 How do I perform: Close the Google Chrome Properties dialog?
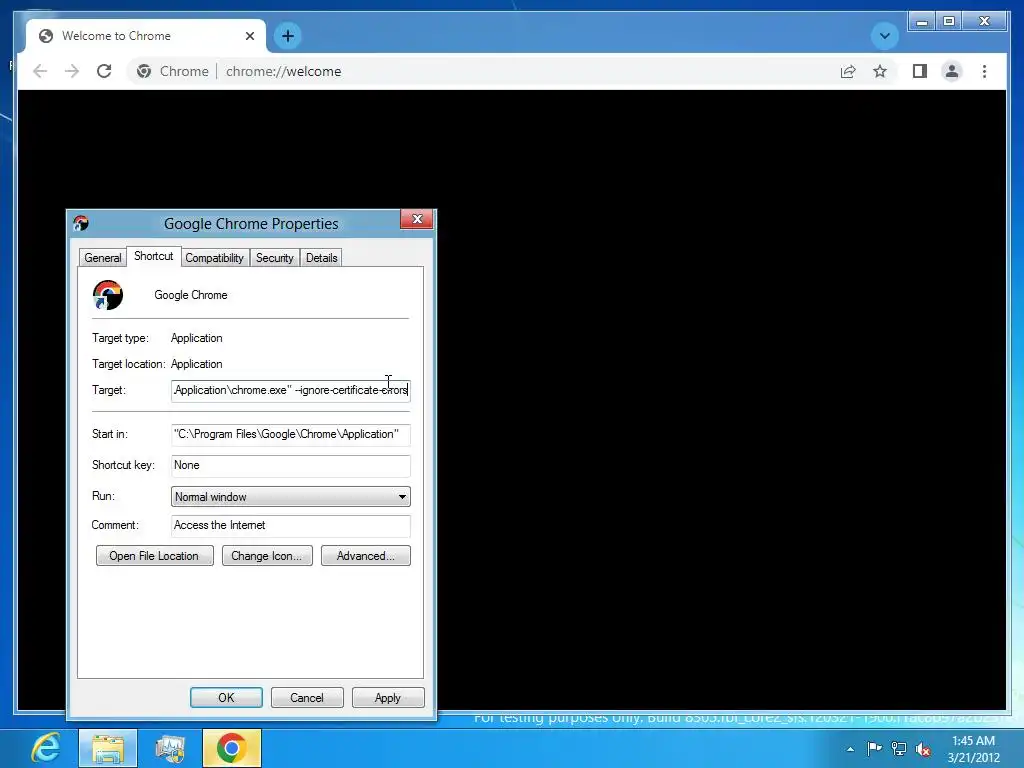coord(417,219)
